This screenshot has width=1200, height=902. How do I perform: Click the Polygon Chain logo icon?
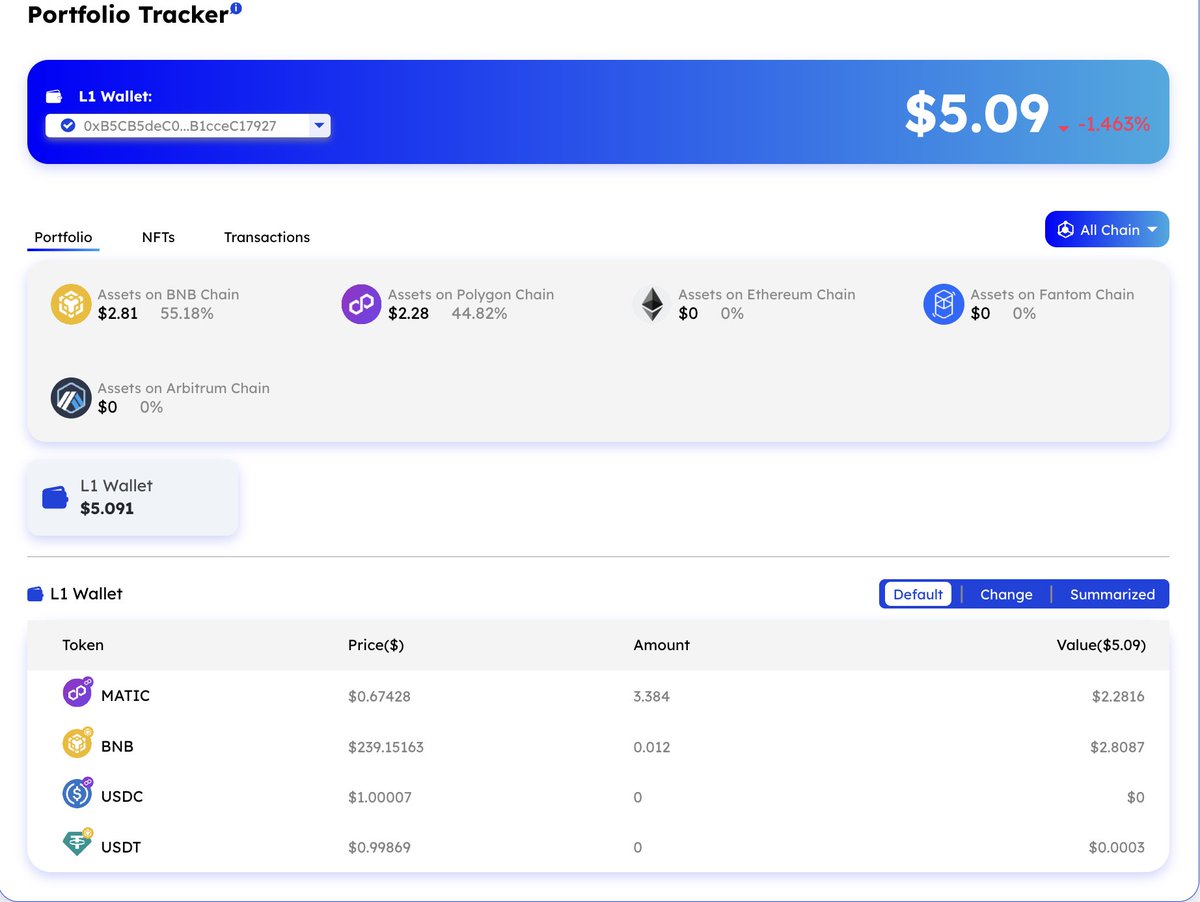(361, 304)
